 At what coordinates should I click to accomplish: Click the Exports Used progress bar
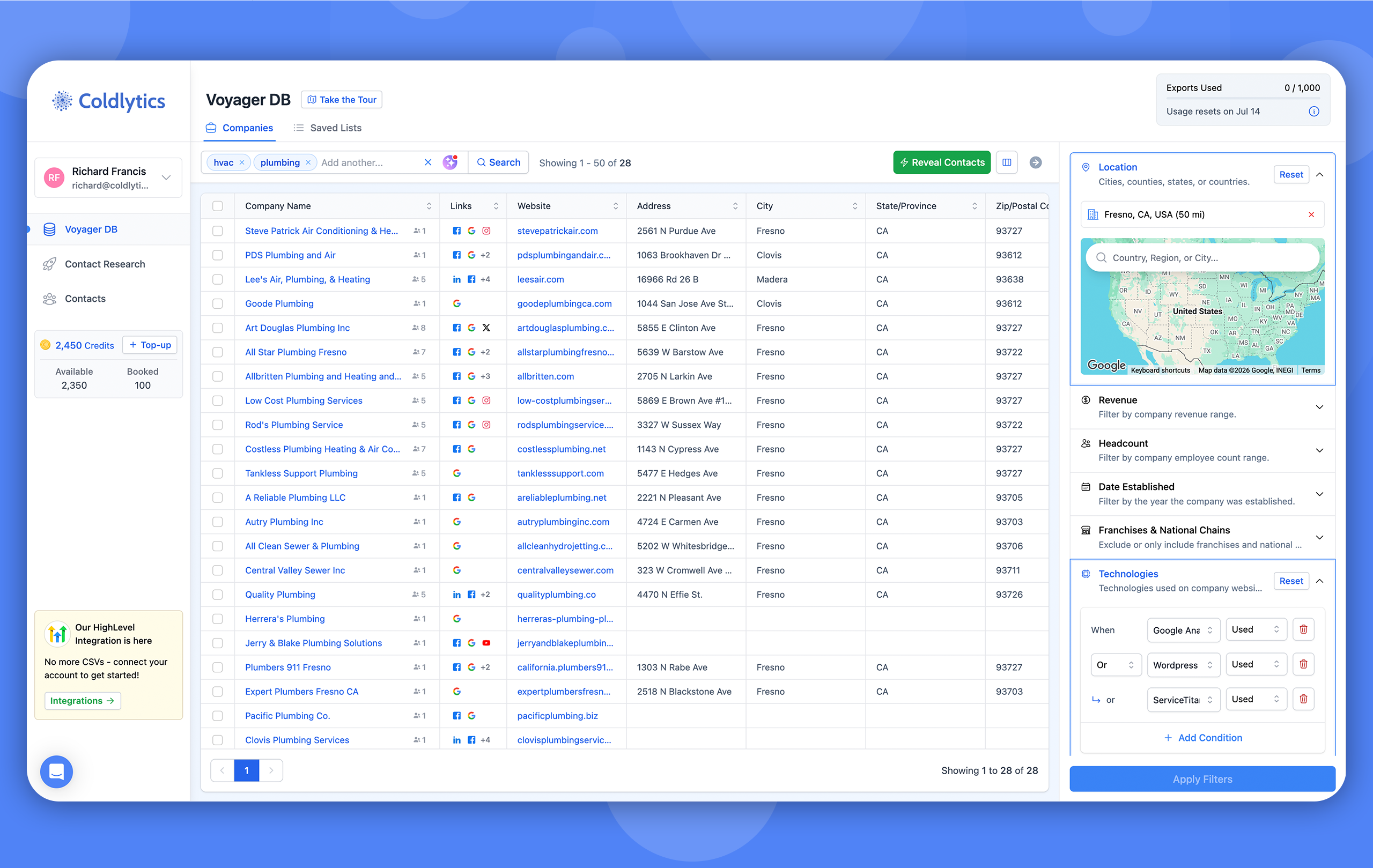(1243, 99)
